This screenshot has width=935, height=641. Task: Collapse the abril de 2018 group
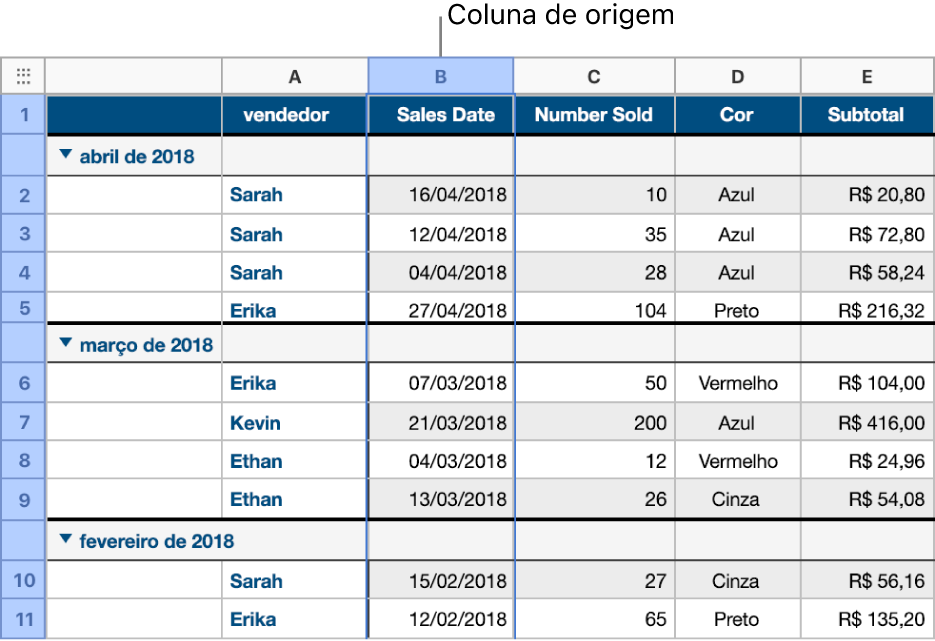[x=65, y=156]
